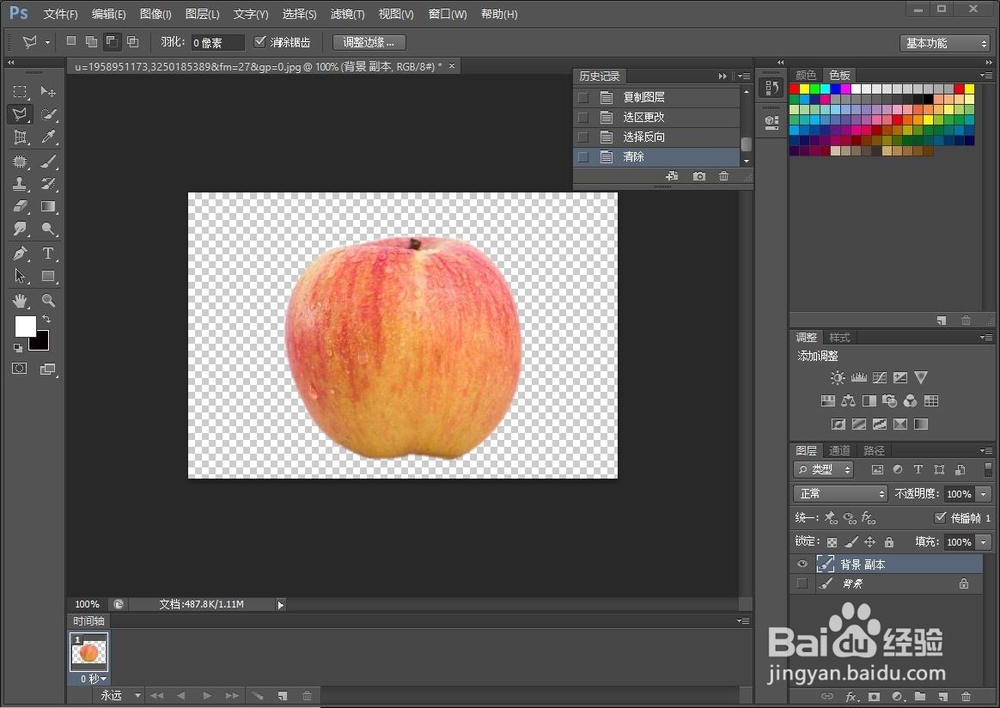Select the History Brush tool

[x=48, y=184]
